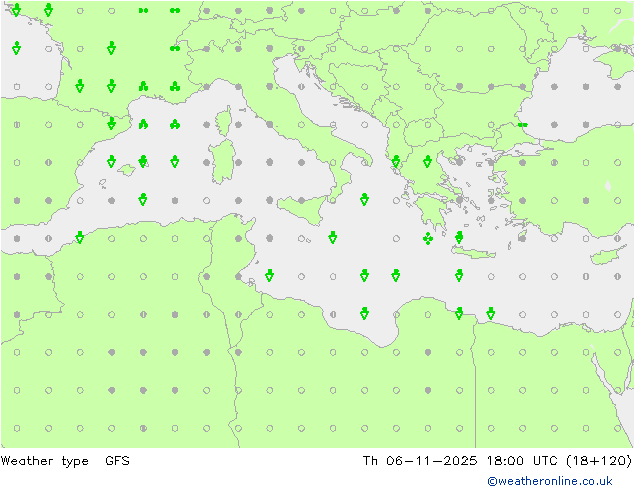634x490 pixels.
Task: Click the "(18+120)" forecast offset text
Action: pos(599,460)
